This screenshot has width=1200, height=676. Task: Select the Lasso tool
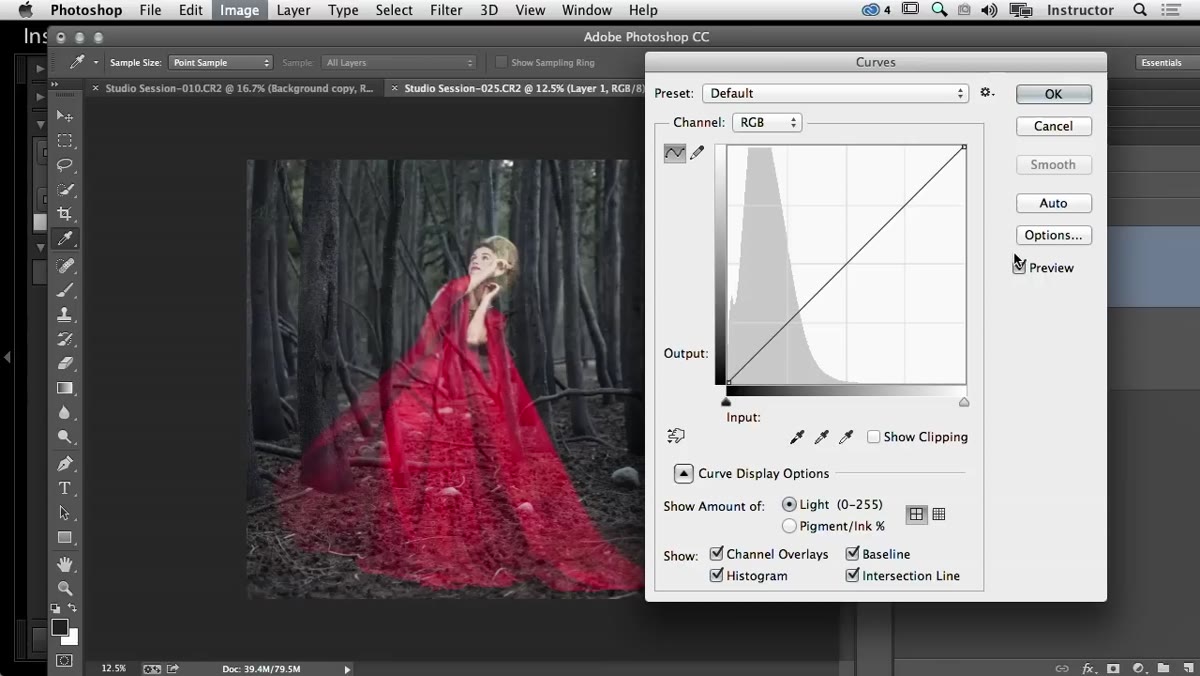coord(65,165)
